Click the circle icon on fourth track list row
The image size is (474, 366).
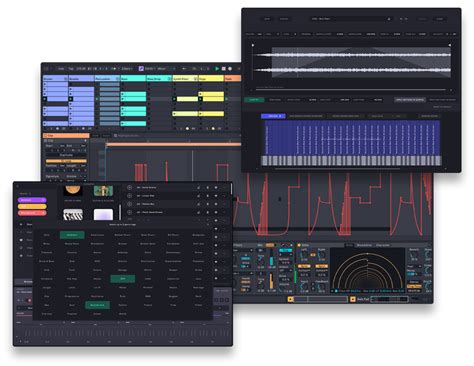click(129, 212)
